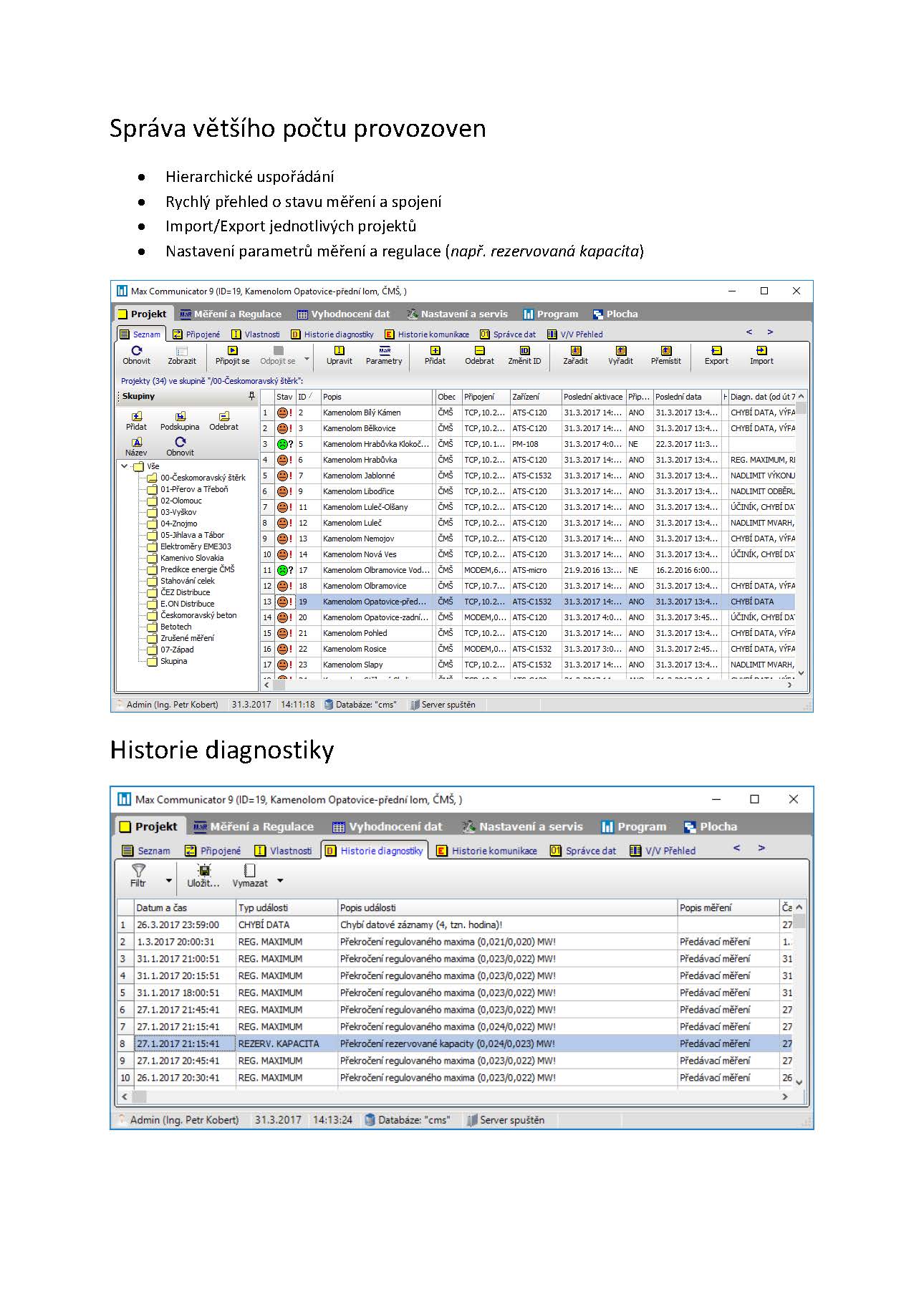
Task: Select the CHYBÍ DATA event dated 26.3.2017 23:59:00
Action: pyautogui.click(x=456, y=925)
